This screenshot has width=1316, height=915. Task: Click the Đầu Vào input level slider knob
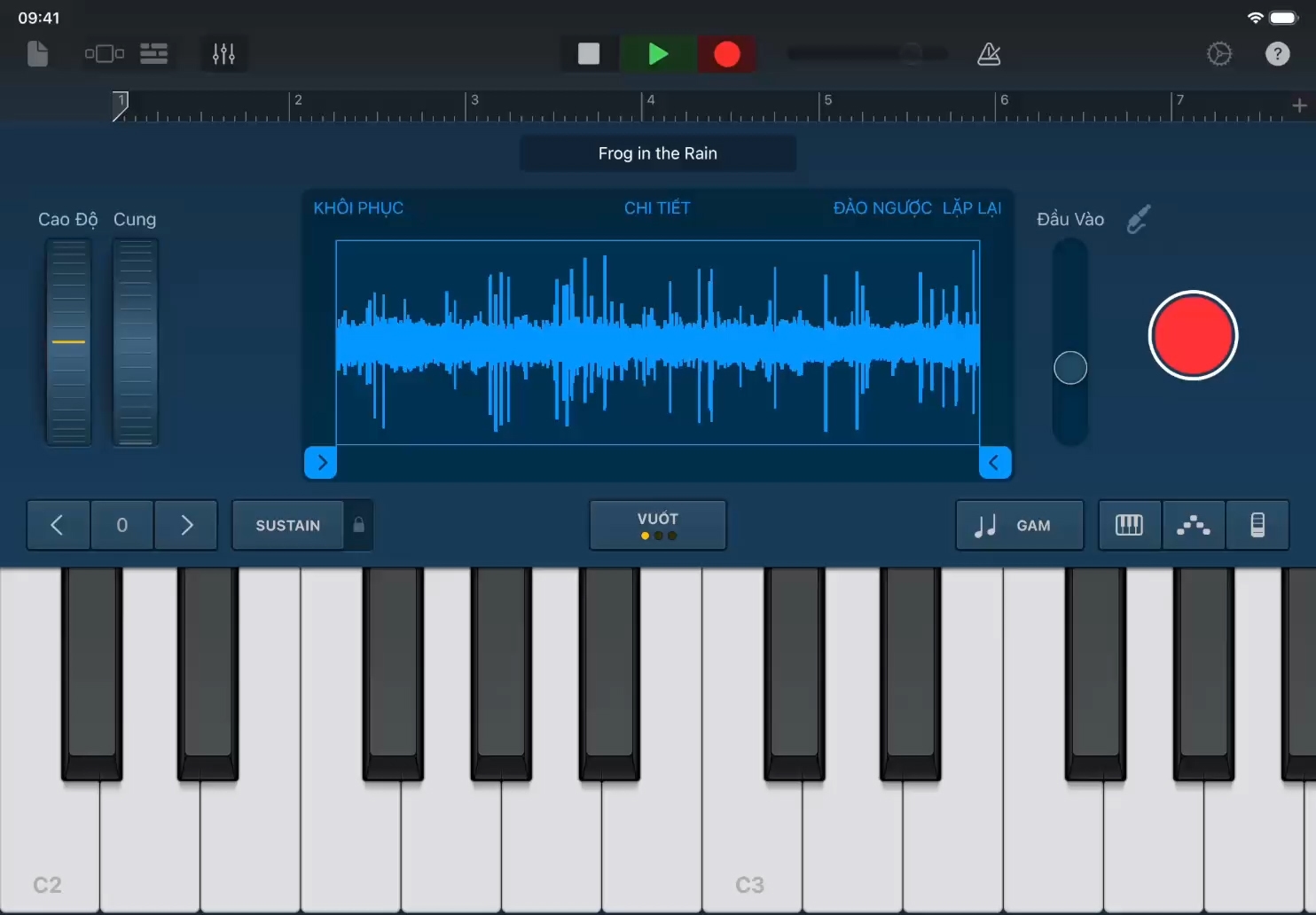[x=1070, y=368]
